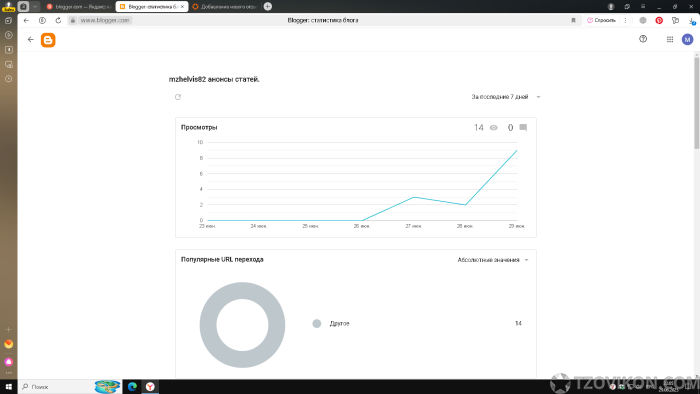The width and height of the screenshot is (700, 394).
Task: Click sidebar play circle icon
Action: pos(8,35)
